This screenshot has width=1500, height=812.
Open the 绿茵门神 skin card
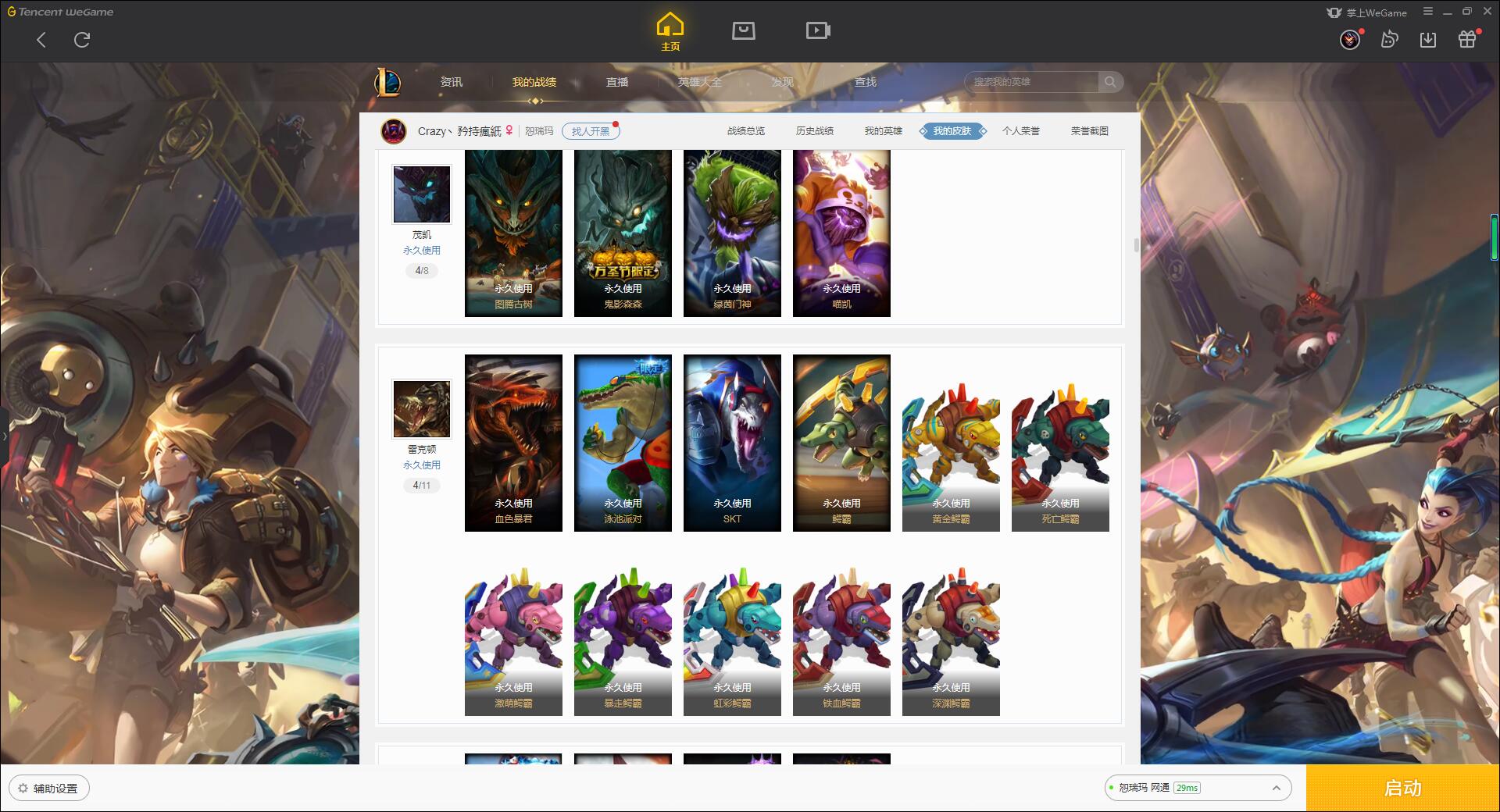pyautogui.click(x=732, y=233)
